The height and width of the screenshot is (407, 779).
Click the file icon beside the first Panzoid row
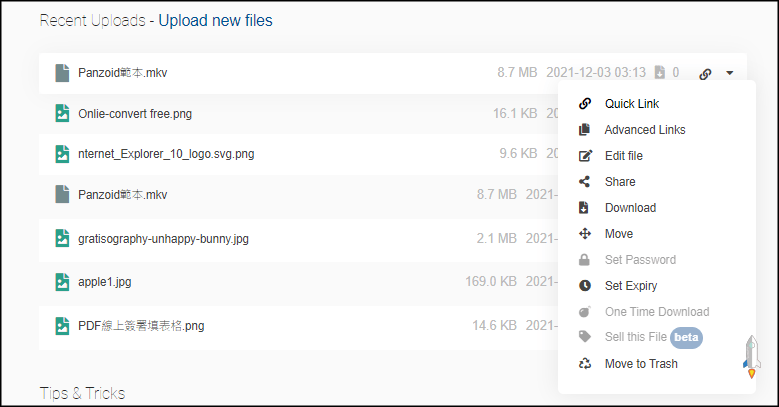(62, 72)
